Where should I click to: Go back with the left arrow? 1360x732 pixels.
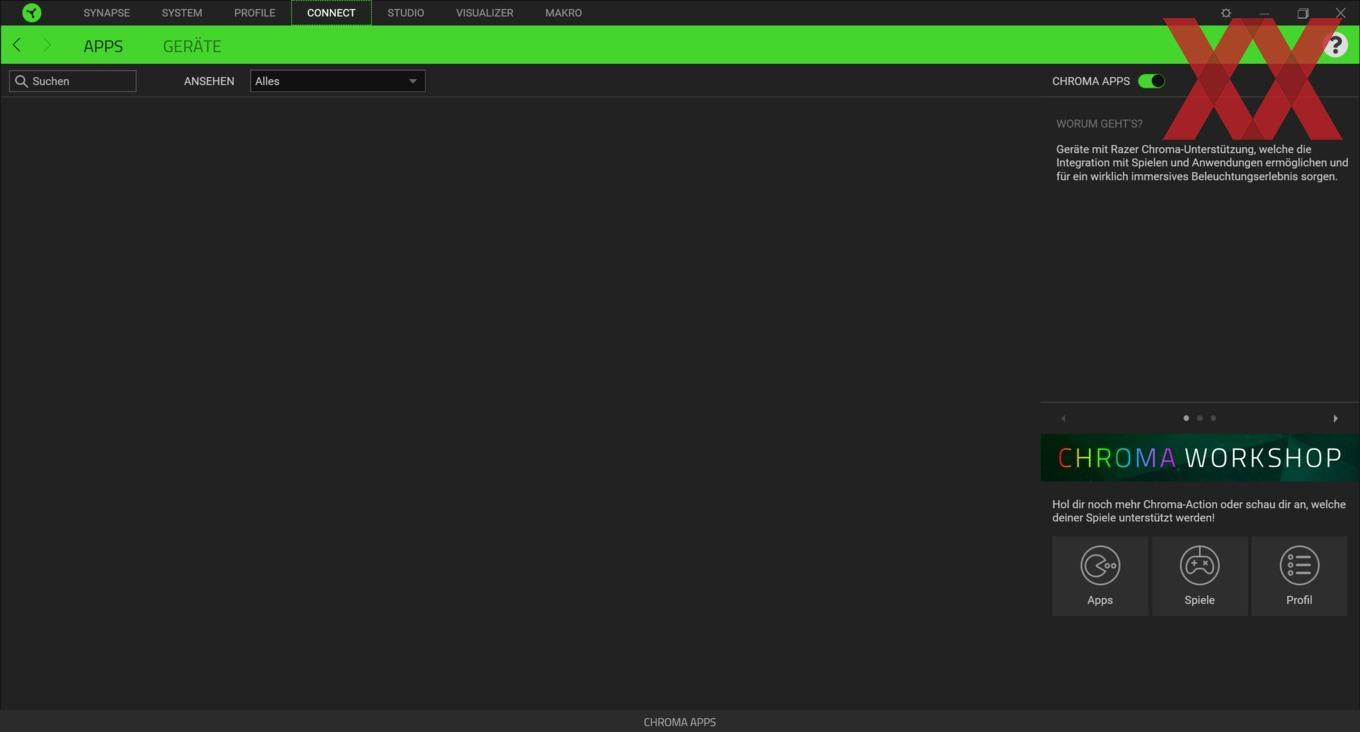pyautogui.click(x=17, y=45)
